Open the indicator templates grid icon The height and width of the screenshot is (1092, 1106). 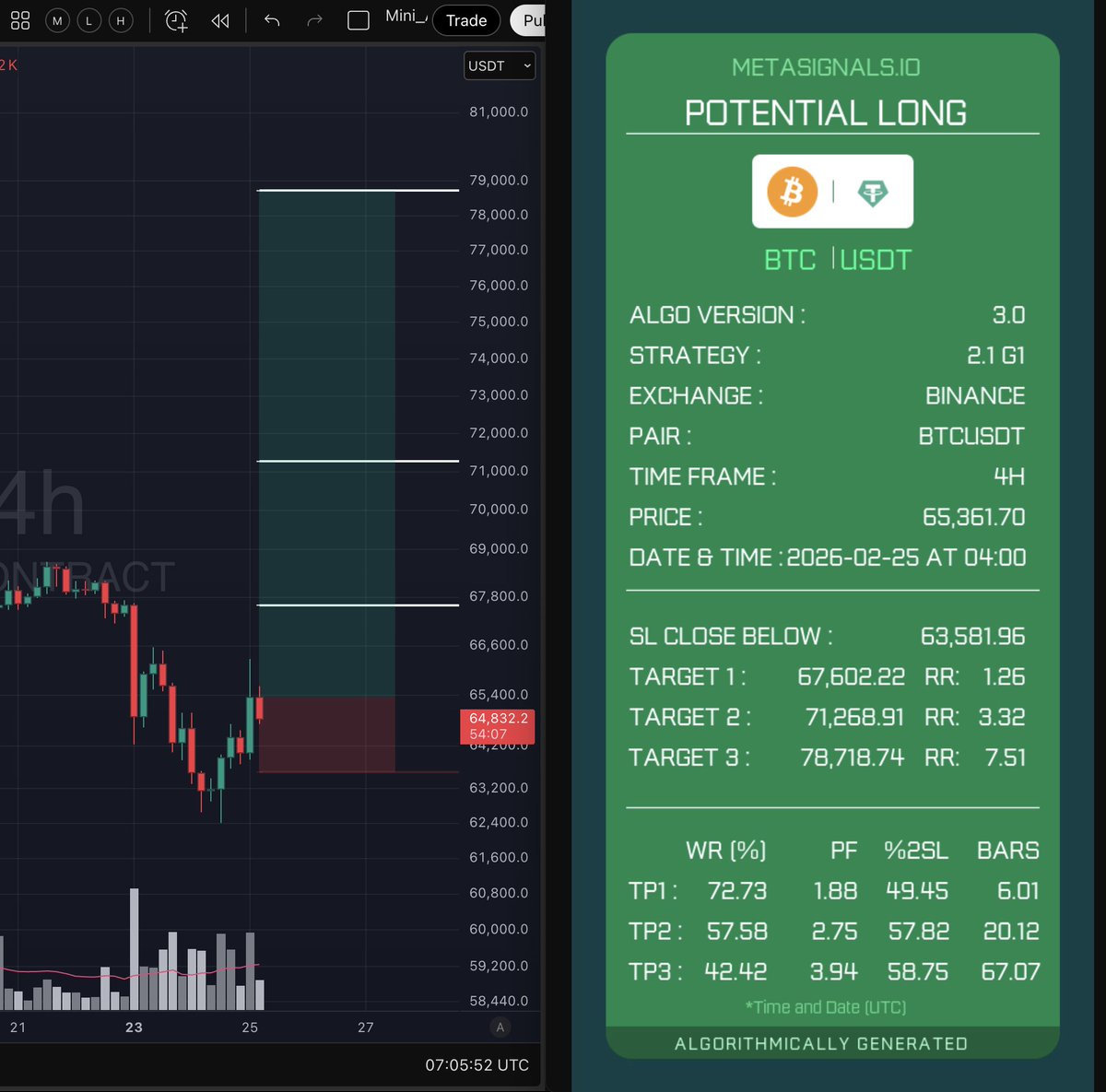20,20
